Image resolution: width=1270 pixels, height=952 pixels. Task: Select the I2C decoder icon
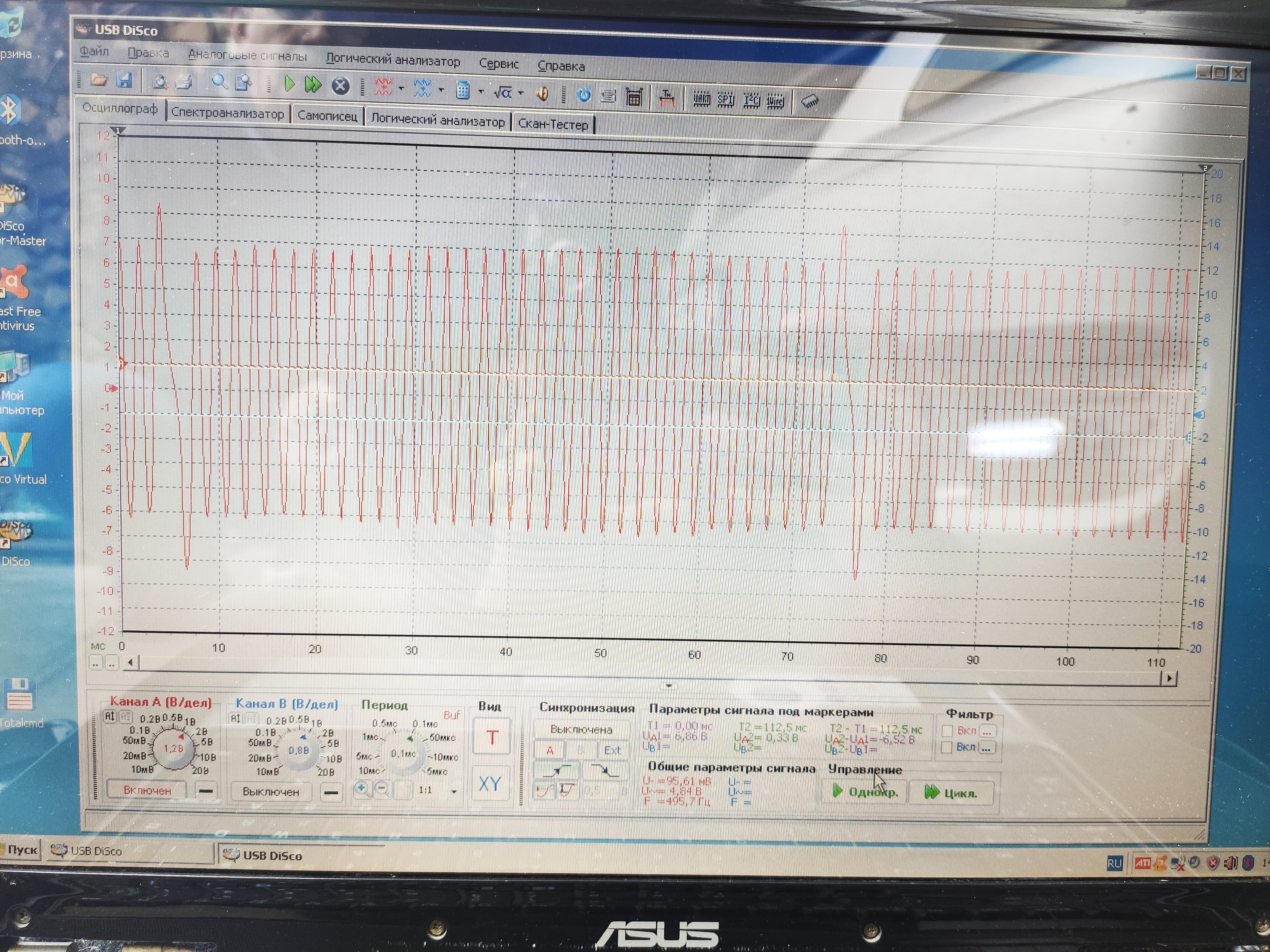click(751, 101)
